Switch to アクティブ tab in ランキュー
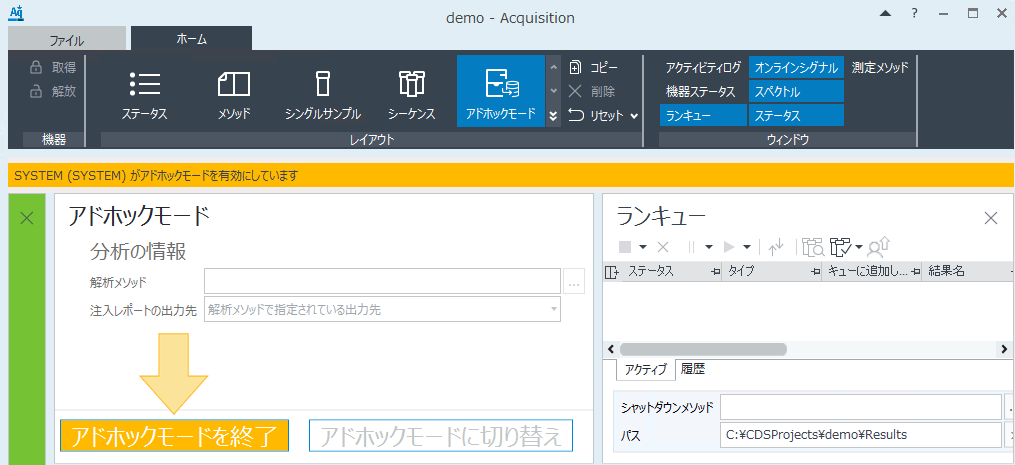This screenshot has height=465, width=1015. coord(645,370)
